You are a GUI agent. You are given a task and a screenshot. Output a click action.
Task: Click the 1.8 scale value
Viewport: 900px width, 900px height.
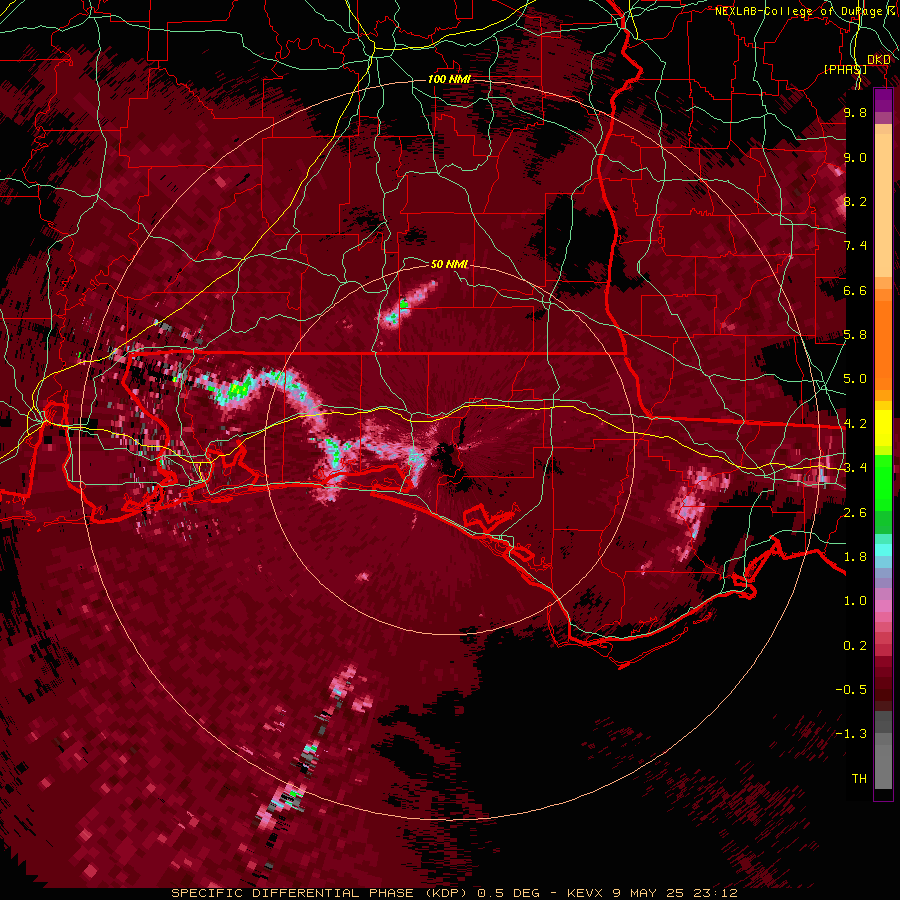tap(855, 557)
